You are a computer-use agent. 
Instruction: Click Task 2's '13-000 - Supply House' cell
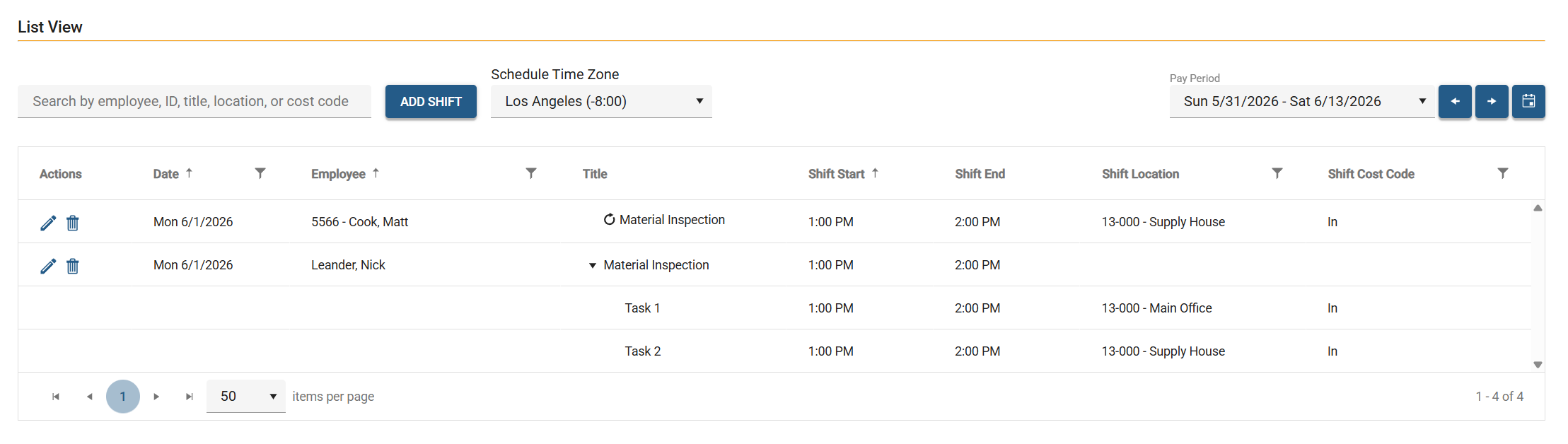tap(1163, 351)
